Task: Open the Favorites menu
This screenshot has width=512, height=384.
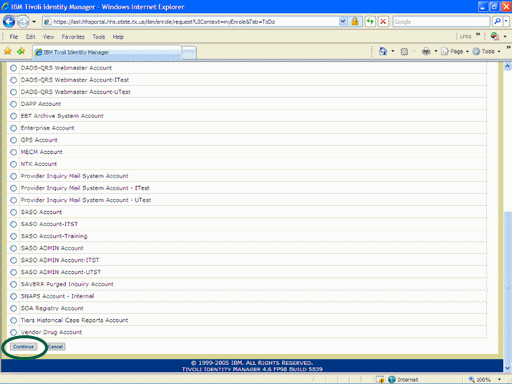Action: 73,37
